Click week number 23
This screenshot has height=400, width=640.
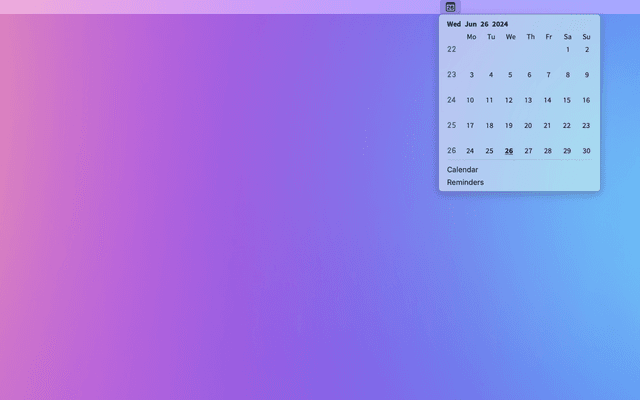[x=451, y=75]
